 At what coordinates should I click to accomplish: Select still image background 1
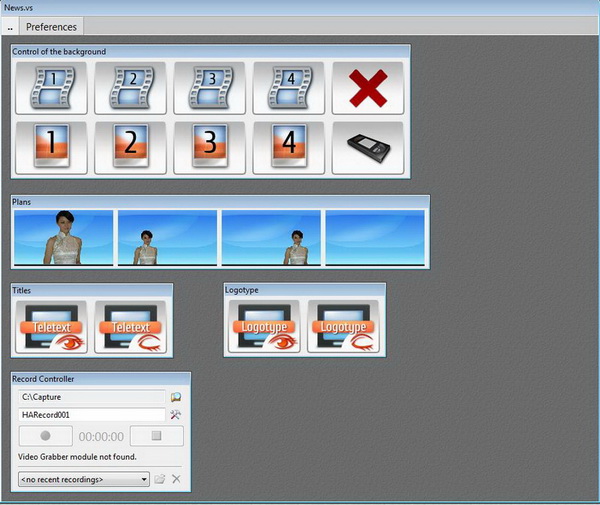(x=51, y=148)
